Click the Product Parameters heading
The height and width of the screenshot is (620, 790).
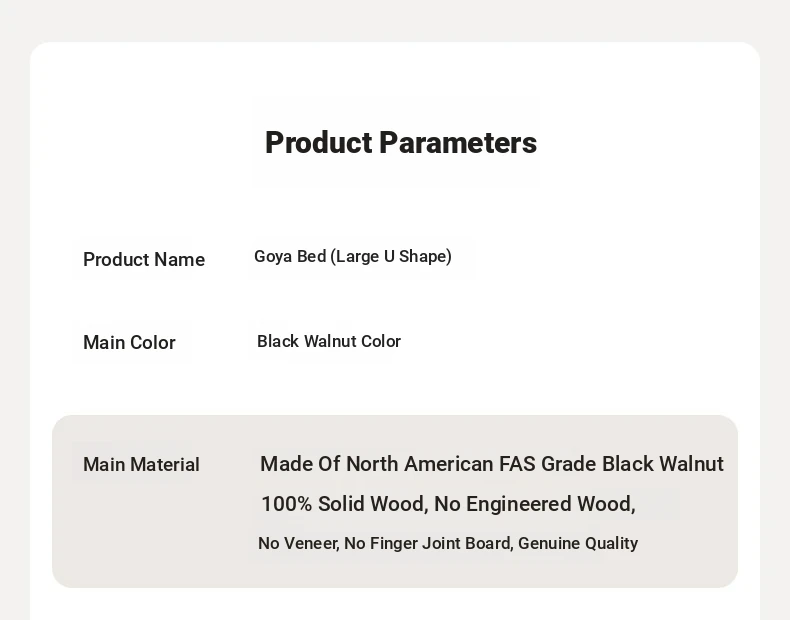click(x=401, y=143)
